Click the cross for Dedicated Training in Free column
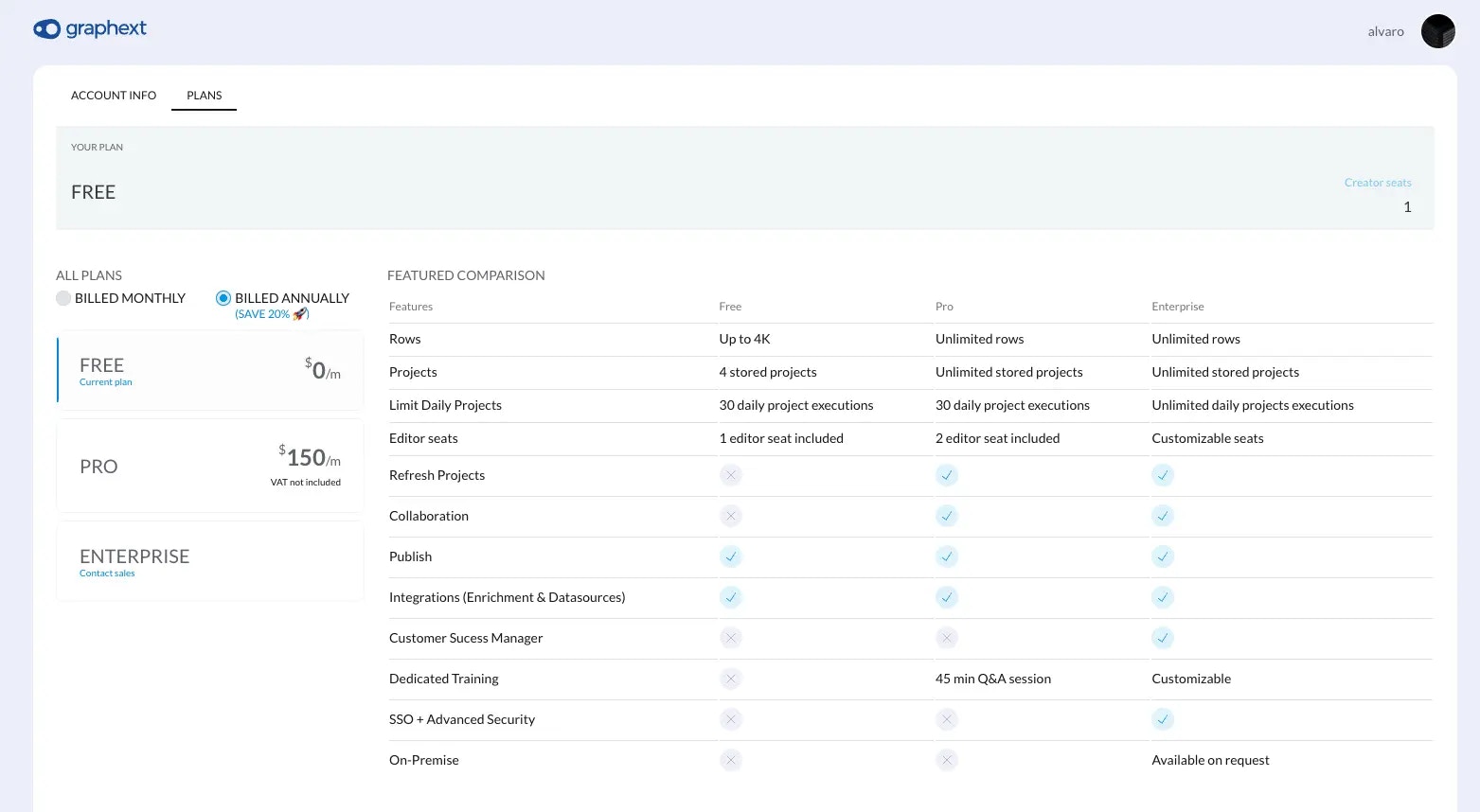The width and height of the screenshot is (1480, 812). pos(730,679)
